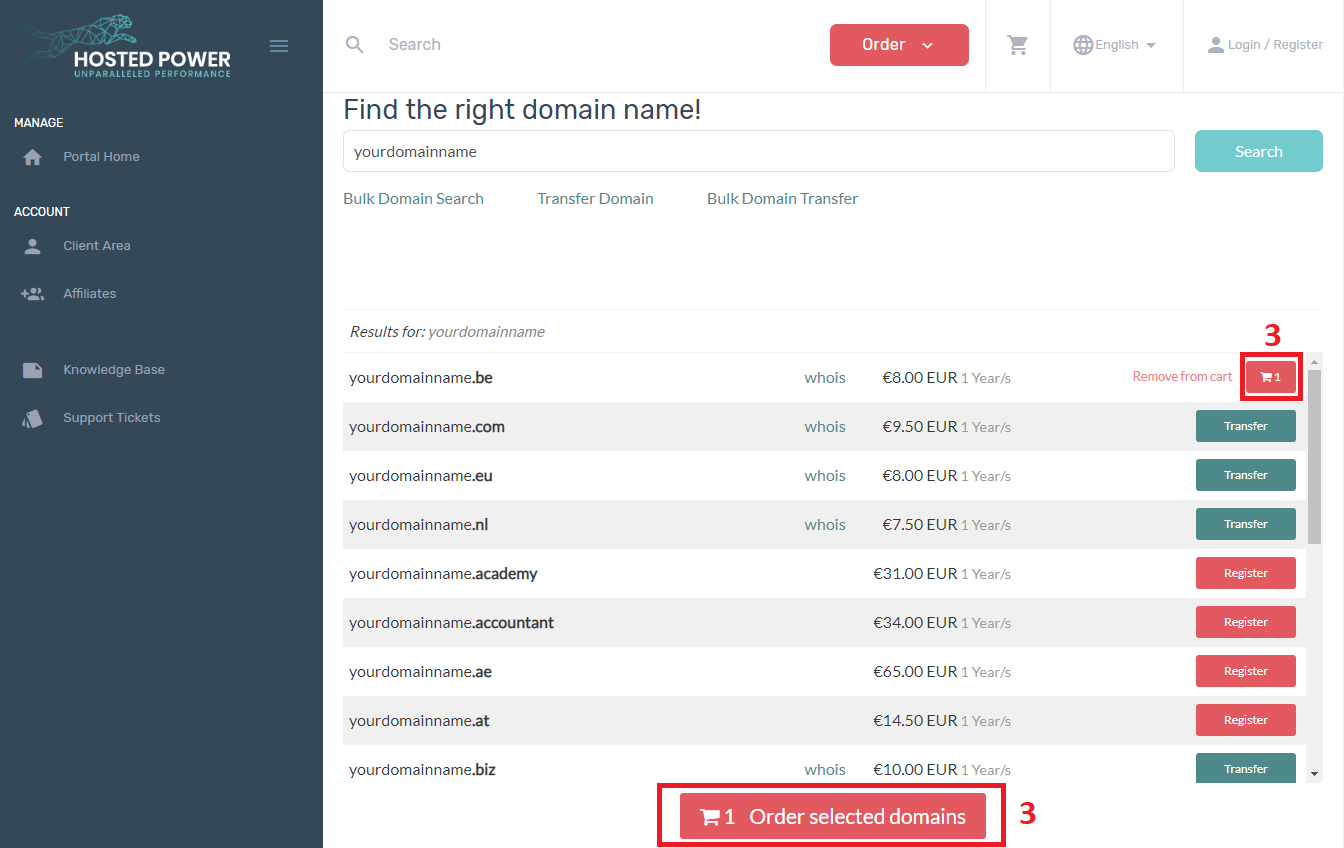
Task: Click the Client Area person icon
Action: tap(33, 246)
